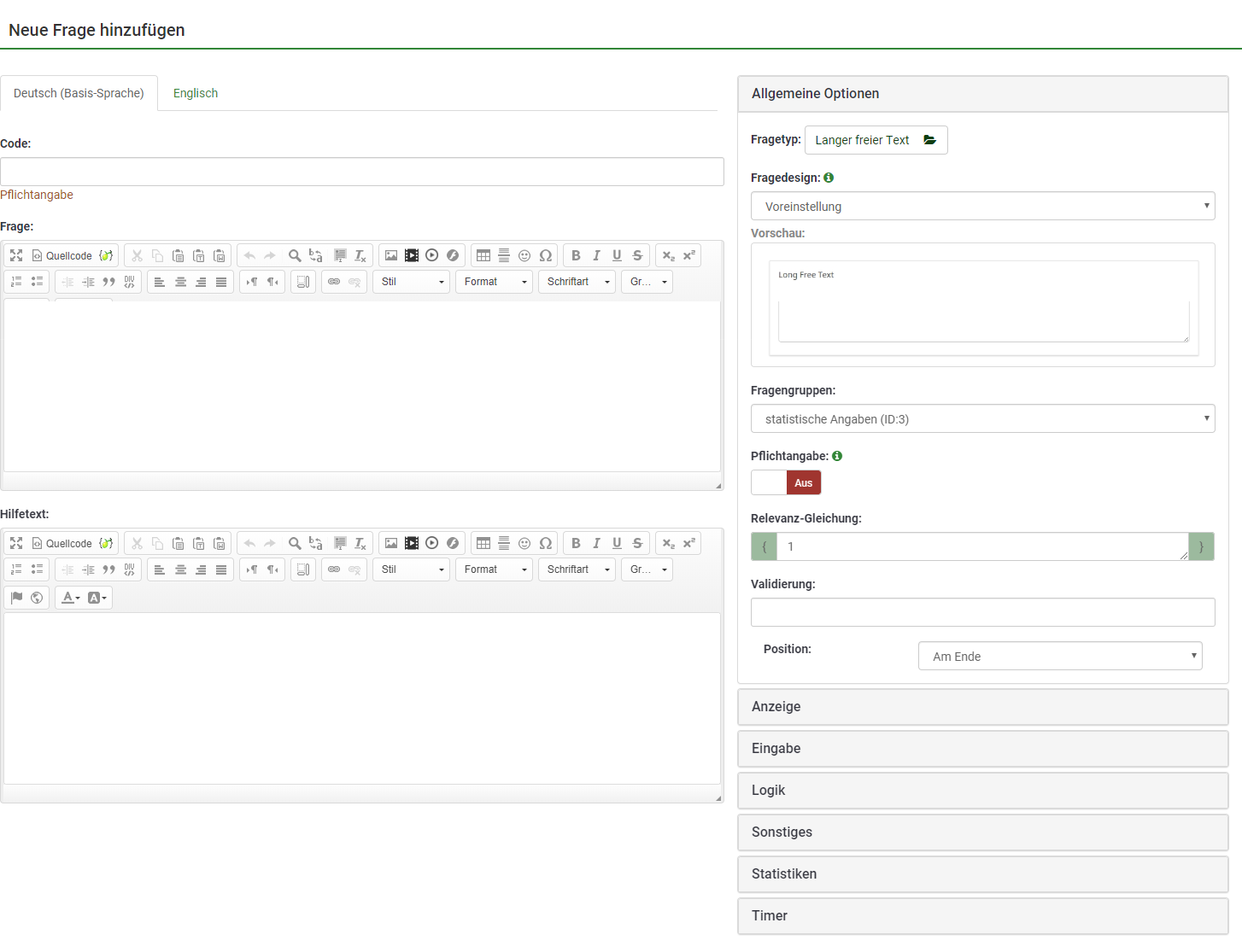Open text color picker in Hilfetext editor

(71, 598)
